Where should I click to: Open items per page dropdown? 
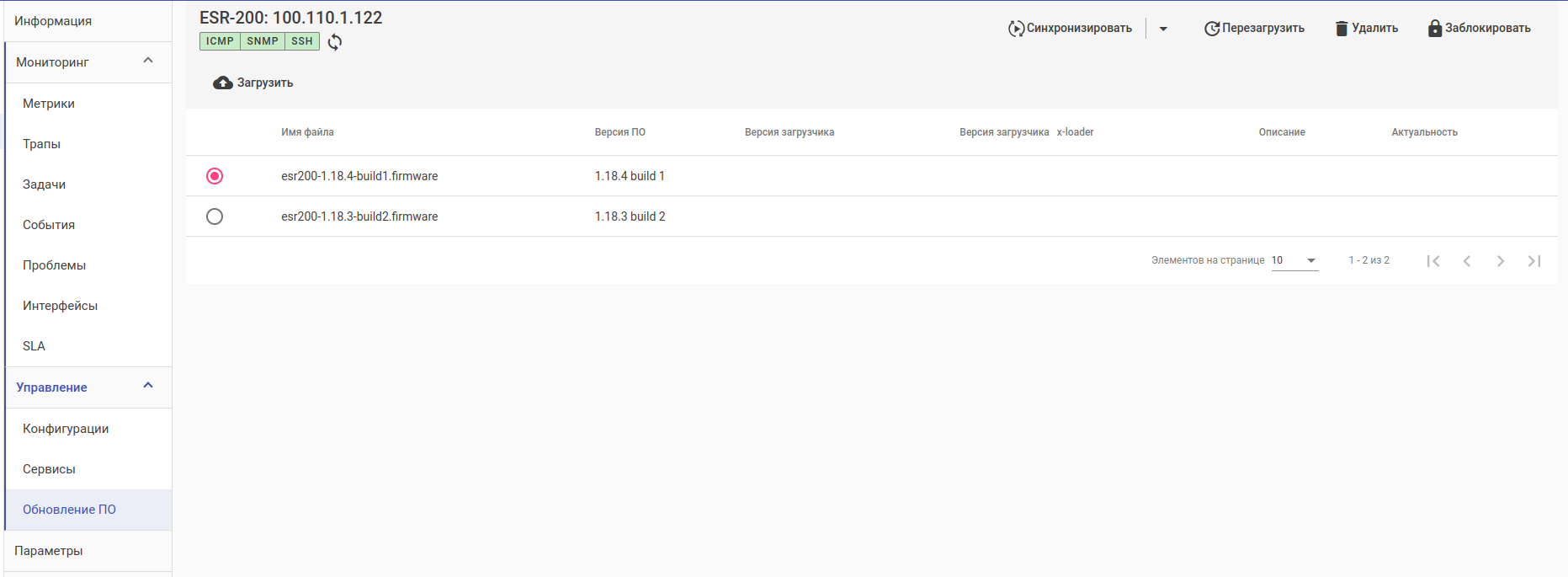[1294, 260]
